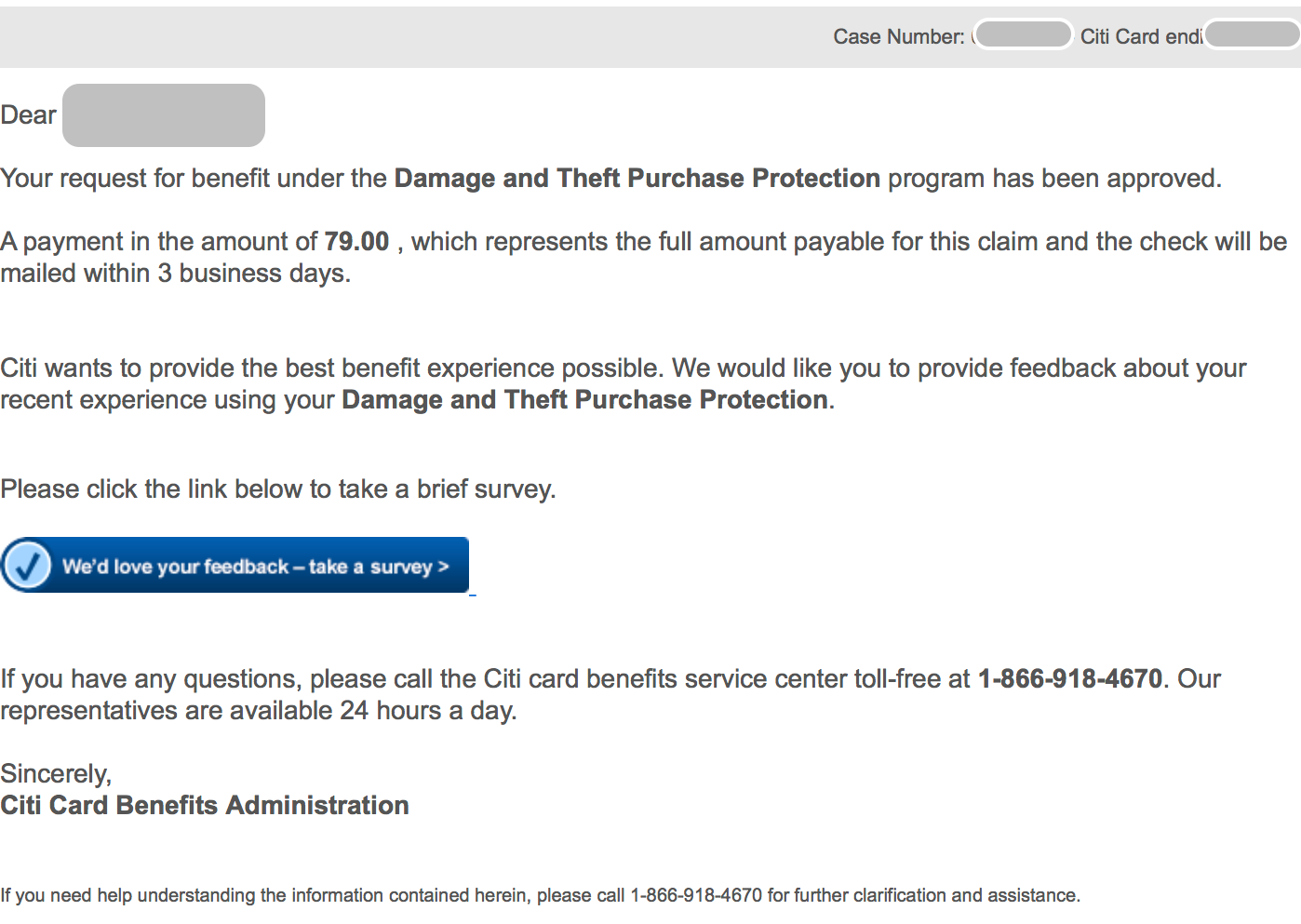The width and height of the screenshot is (1301, 924).
Task: Click the Citi Card Benefits Administration signature
Action: pos(205,805)
